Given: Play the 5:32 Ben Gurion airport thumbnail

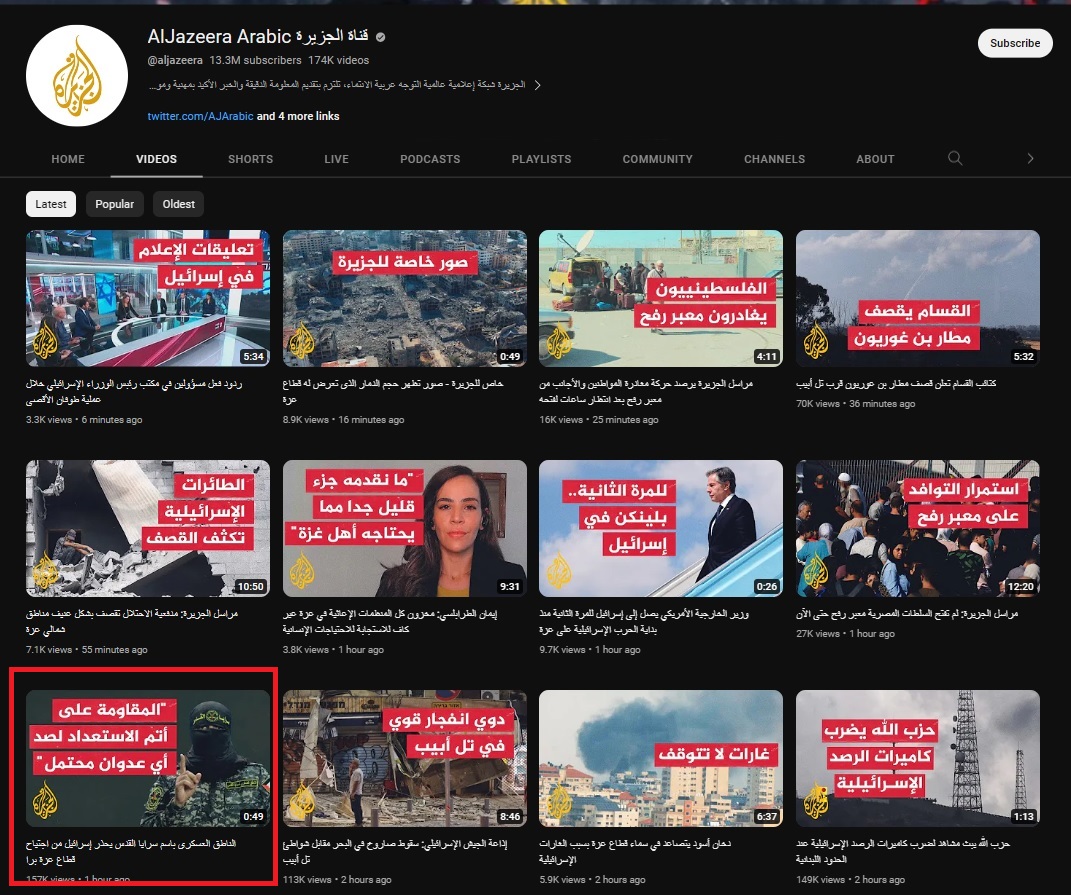Looking at the screenshot, I should tap(918, 299).
